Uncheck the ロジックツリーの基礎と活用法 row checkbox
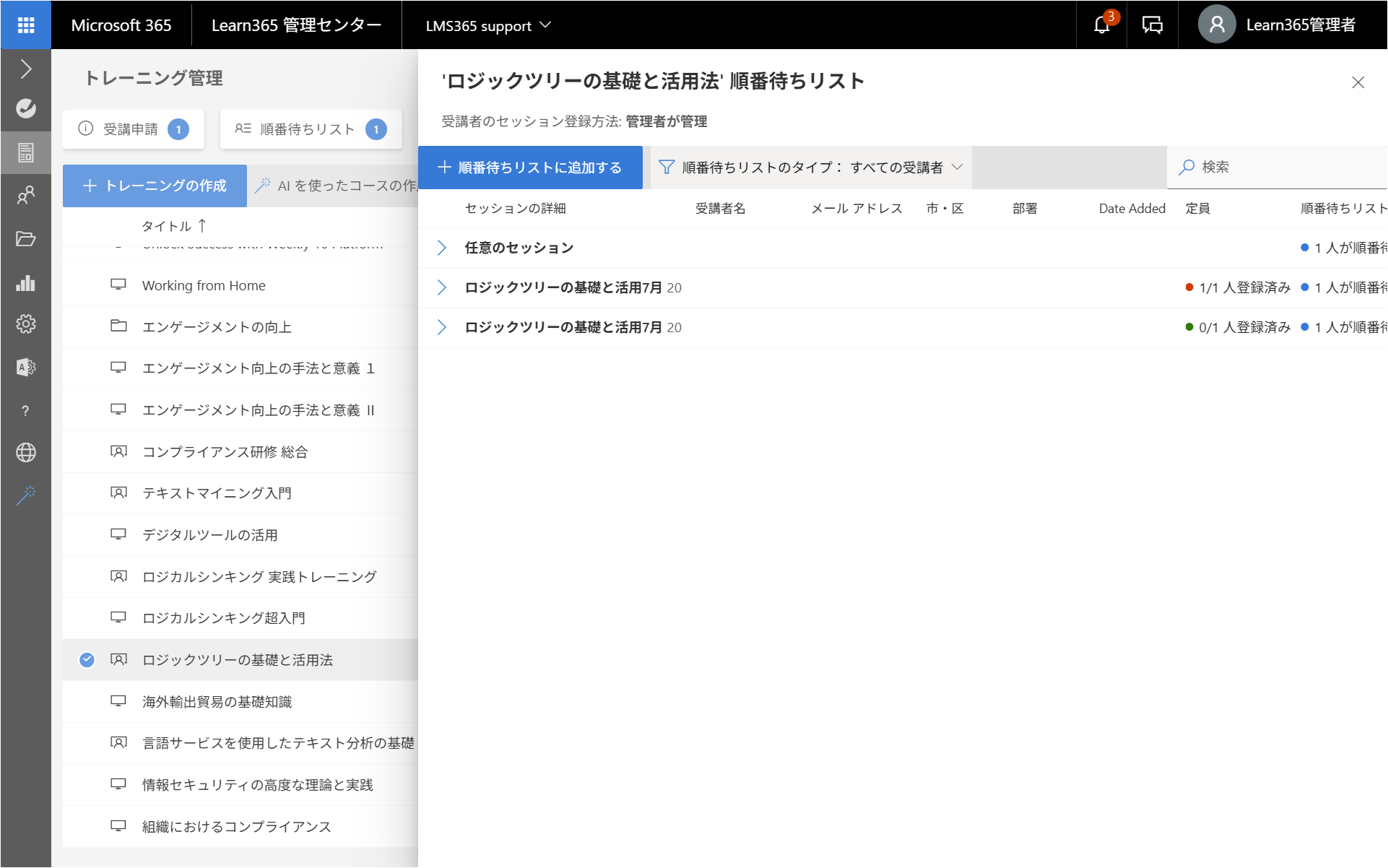 point(87,660)
